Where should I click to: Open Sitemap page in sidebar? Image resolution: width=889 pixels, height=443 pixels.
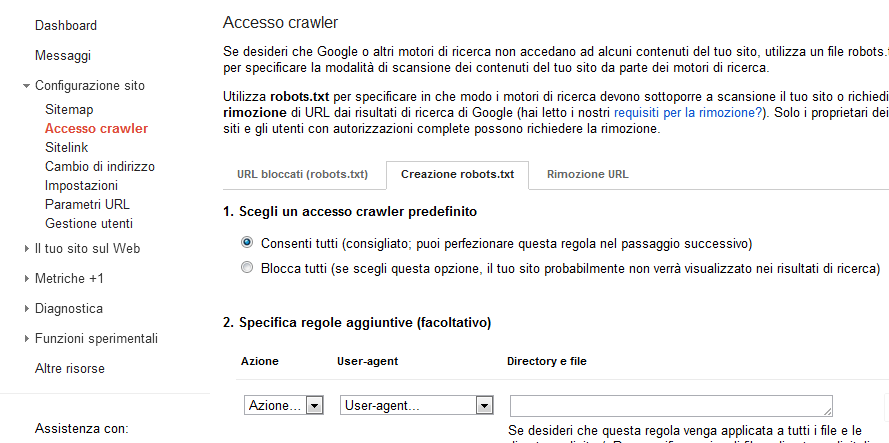coord(69,109)
